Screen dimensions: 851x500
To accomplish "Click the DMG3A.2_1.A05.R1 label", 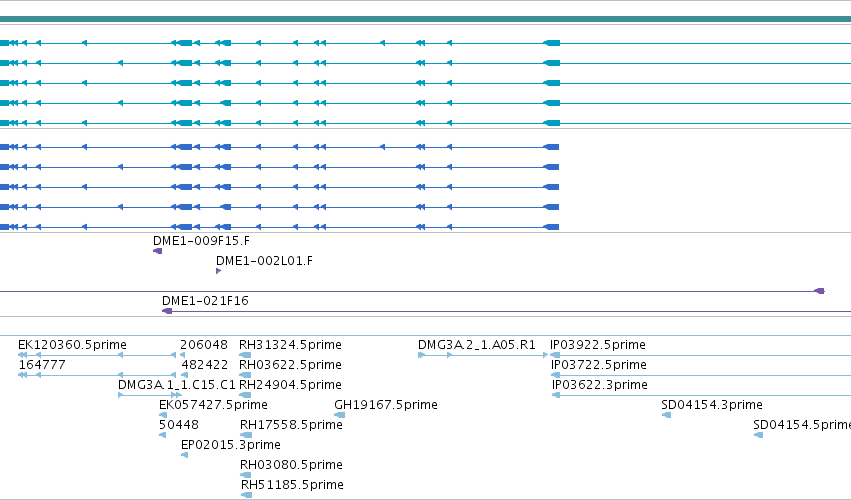I will (x=477, y=345).
